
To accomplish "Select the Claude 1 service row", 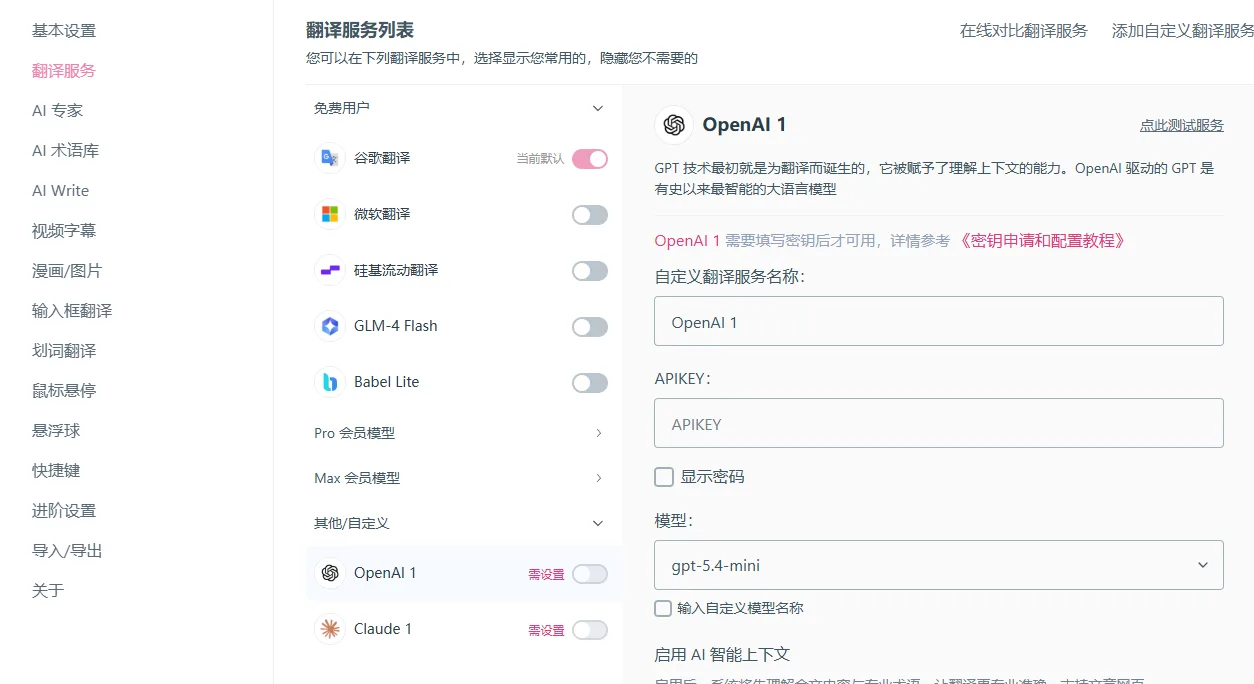I will click(464, 629).
